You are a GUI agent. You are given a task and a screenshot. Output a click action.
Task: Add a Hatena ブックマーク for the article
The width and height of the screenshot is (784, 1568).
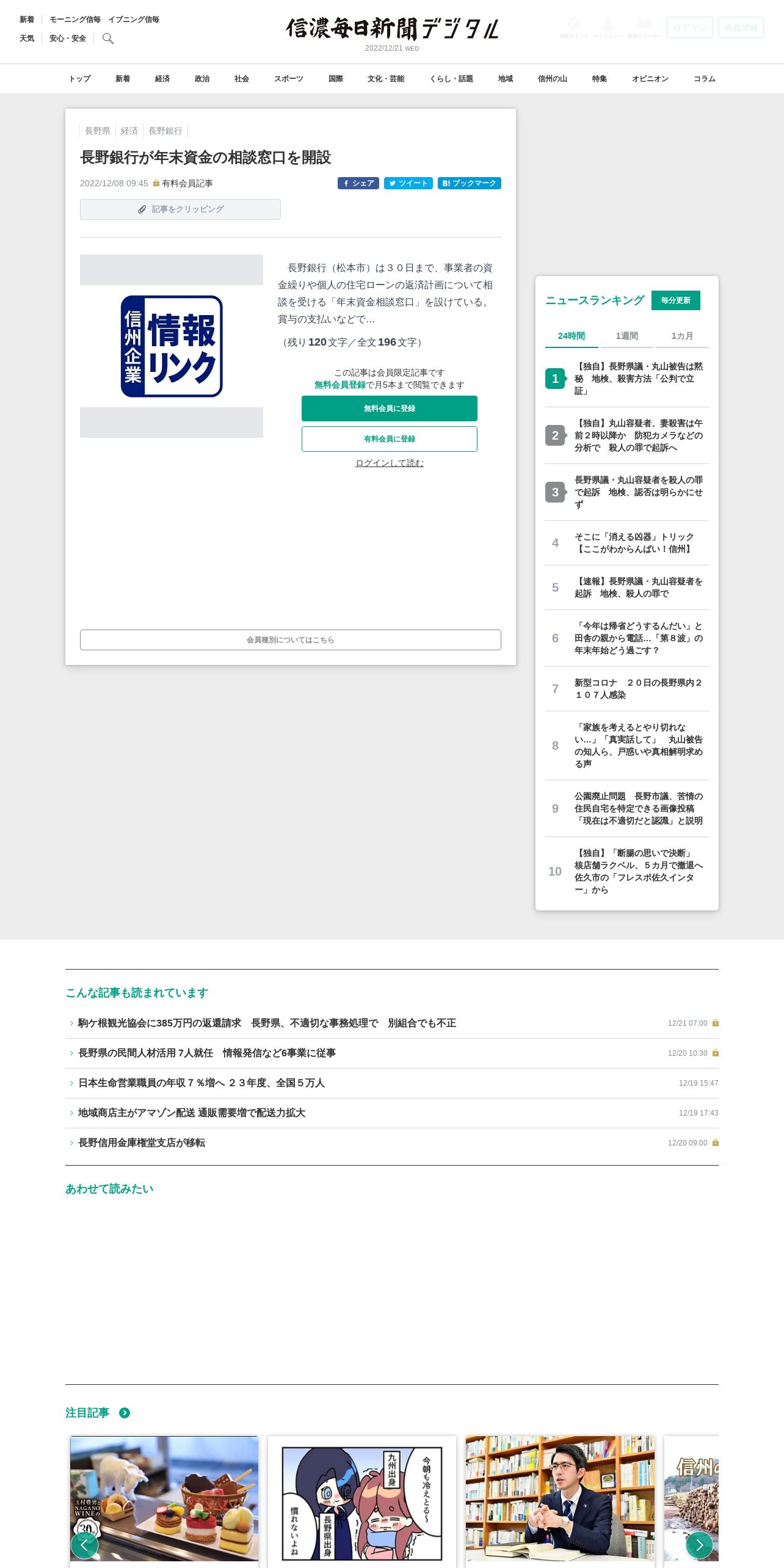click(470, 183)
